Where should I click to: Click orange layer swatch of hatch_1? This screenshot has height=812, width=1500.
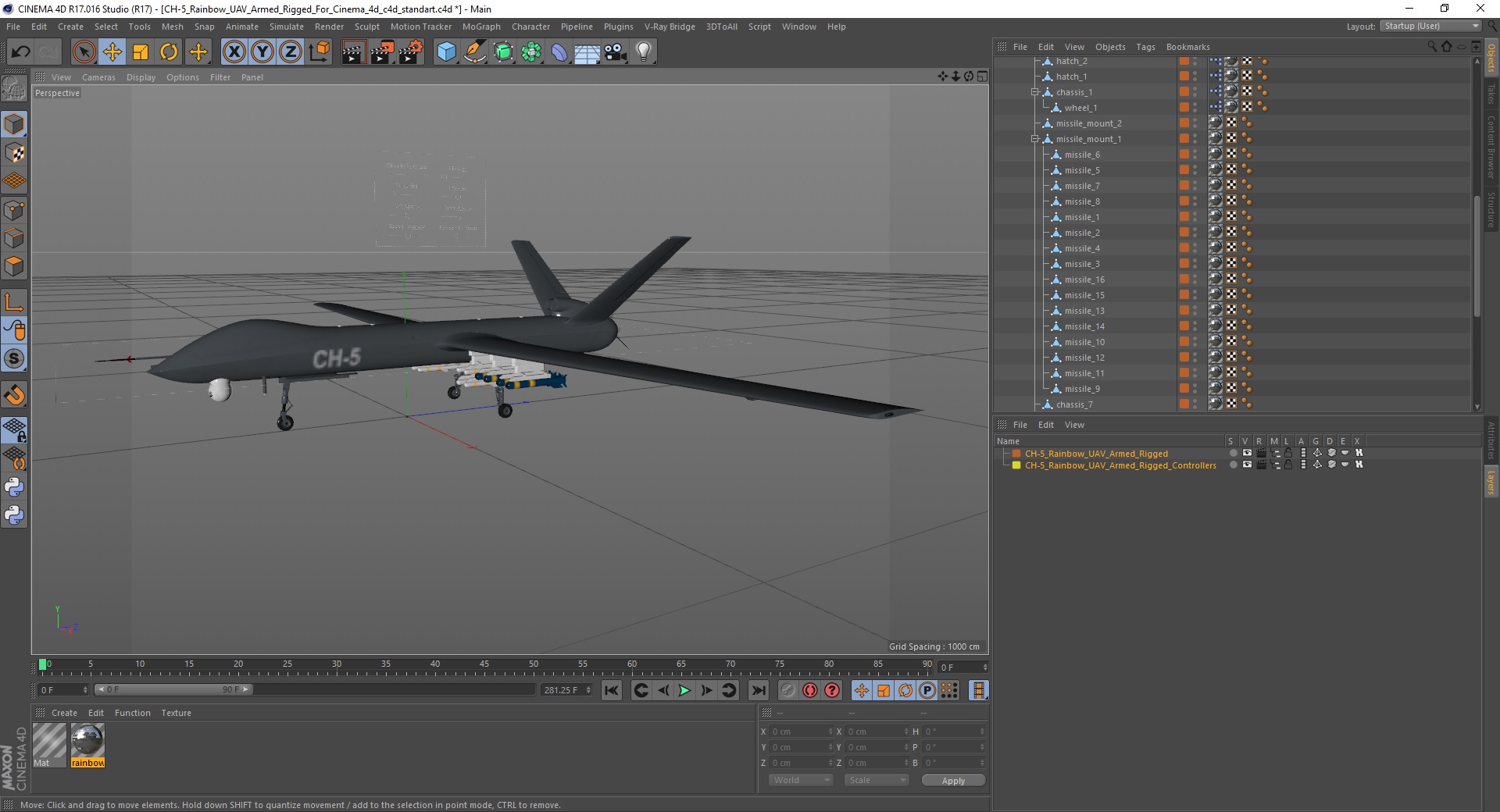tap(1184, 76)
